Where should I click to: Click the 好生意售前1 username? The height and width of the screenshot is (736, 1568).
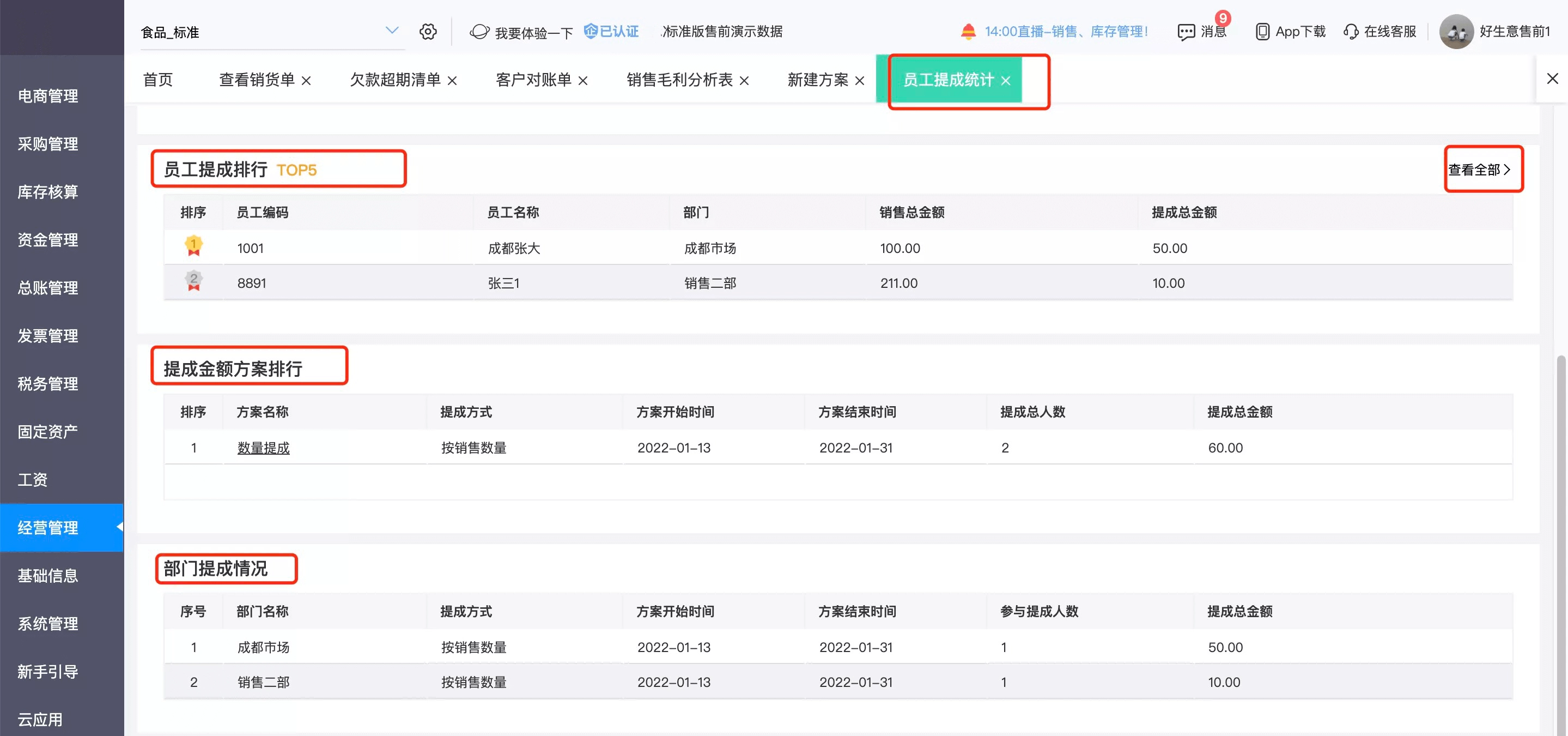pos(1515,32)
